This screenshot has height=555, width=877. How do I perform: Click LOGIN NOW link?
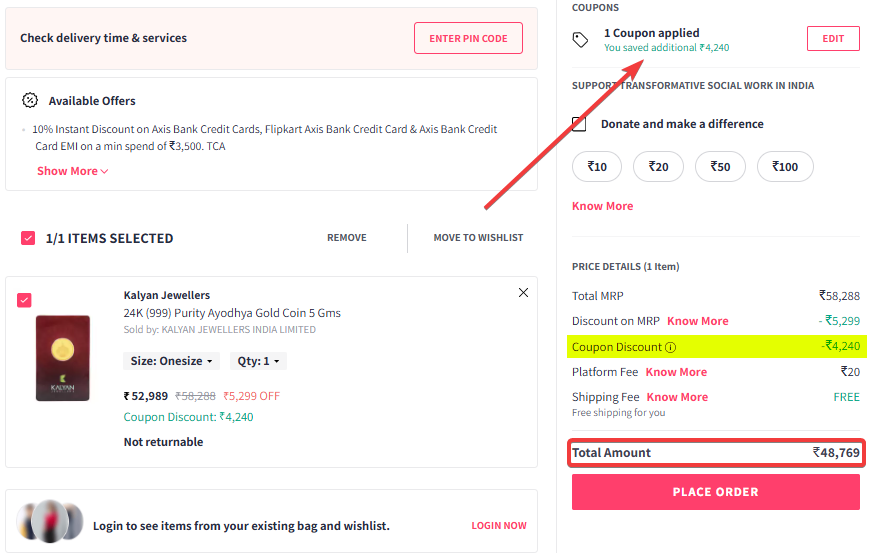pyautogui.click(x=499, y=525)
